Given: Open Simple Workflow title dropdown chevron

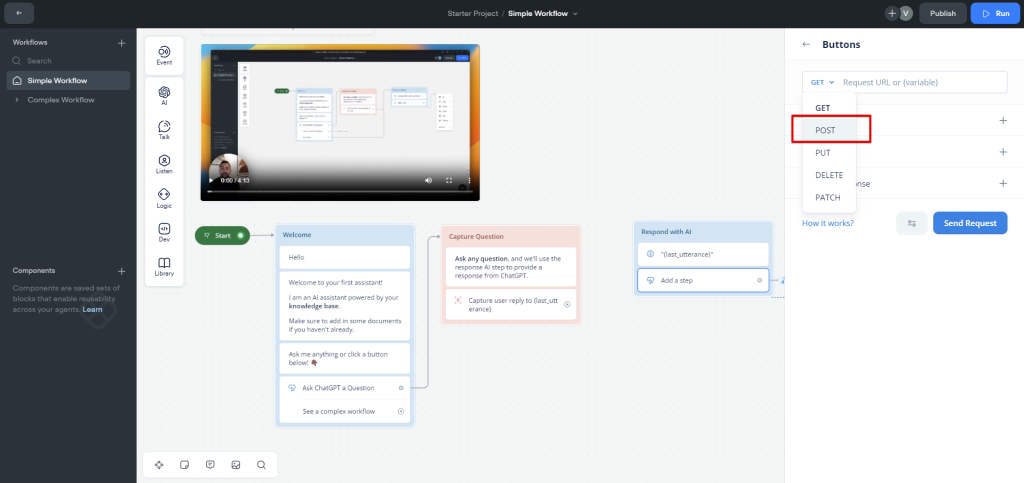Looking at the screenshot, I should click(x=575, y=13).
